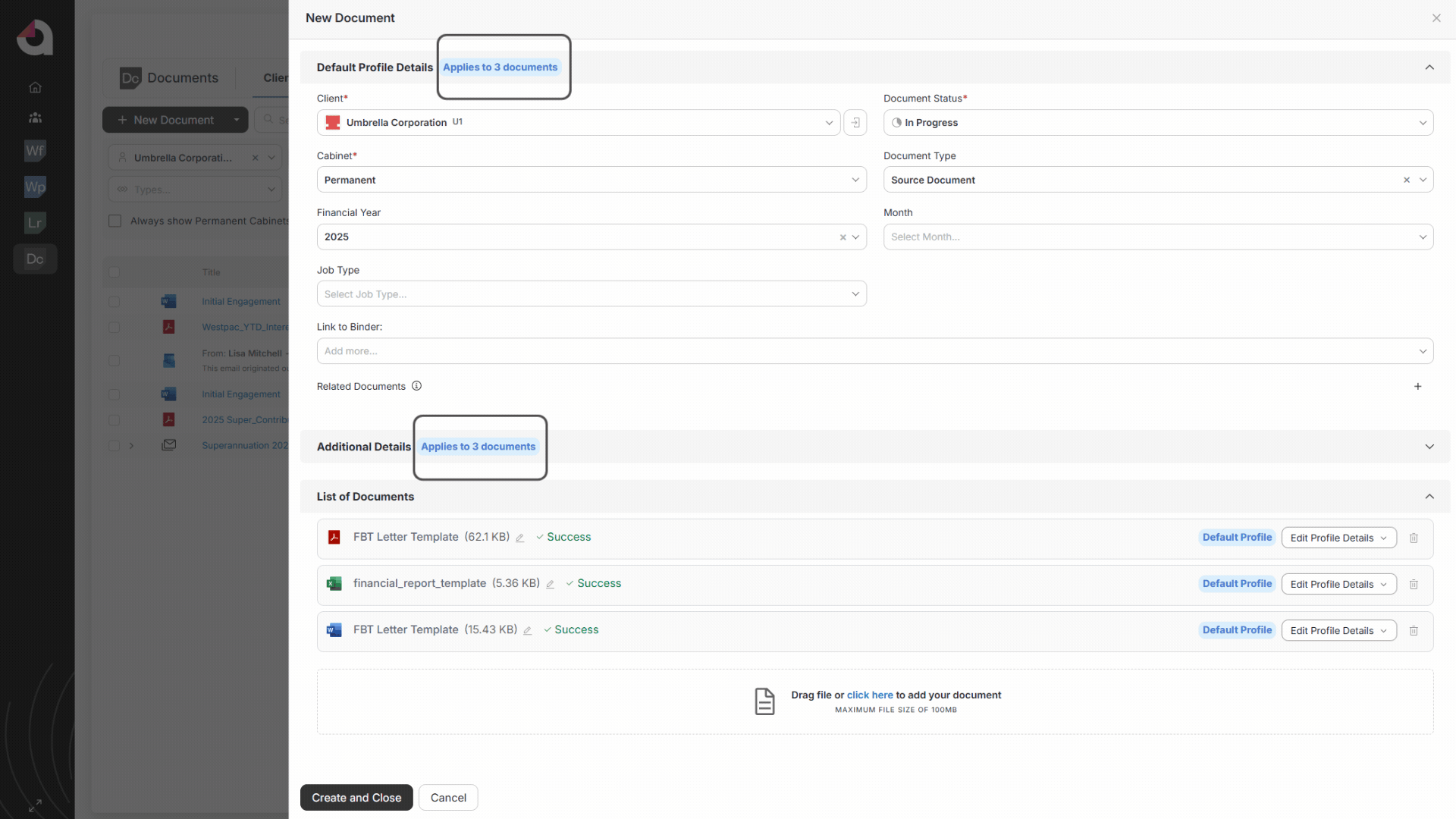Clear Umbrella Corporation filter in background list
Screen dimensions: 1456x819
click(255, 158)
